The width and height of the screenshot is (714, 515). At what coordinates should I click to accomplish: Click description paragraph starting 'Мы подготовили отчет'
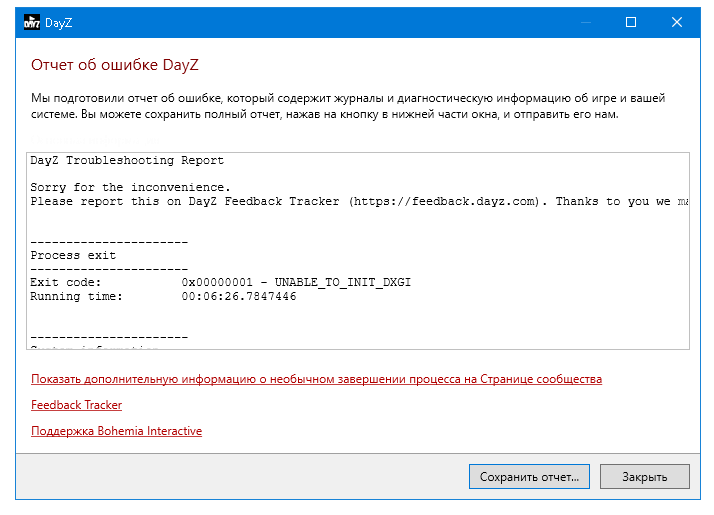(348, 106)
